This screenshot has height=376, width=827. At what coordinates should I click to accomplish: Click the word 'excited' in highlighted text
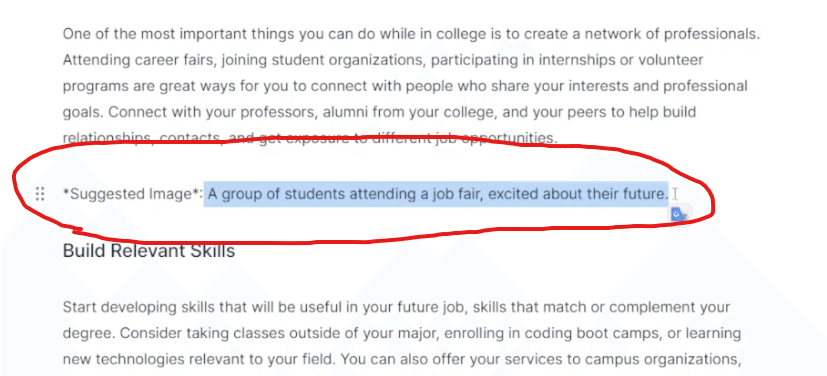tap(514, 194)
